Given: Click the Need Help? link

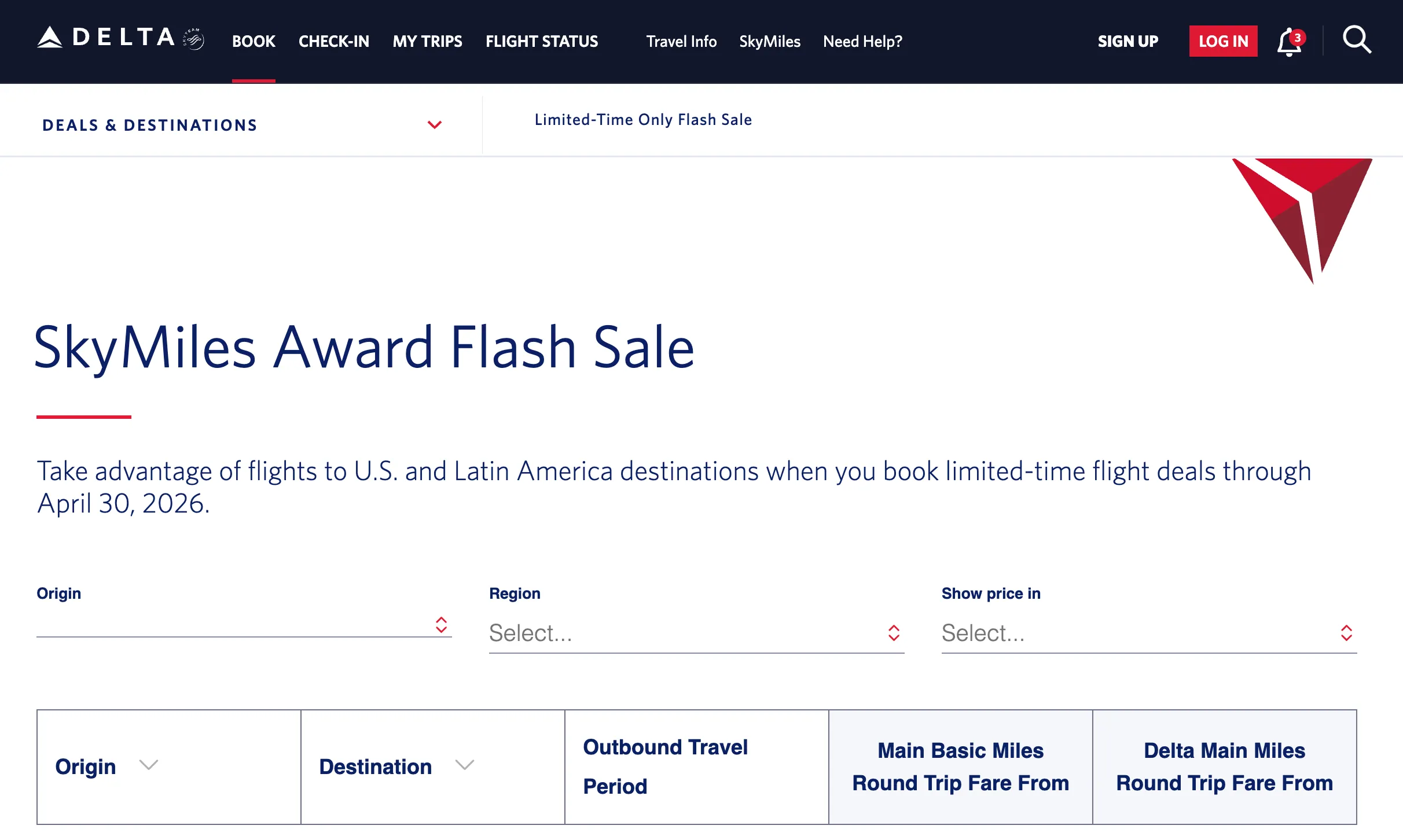Looking at the screenshot, I should pos(862,42).
